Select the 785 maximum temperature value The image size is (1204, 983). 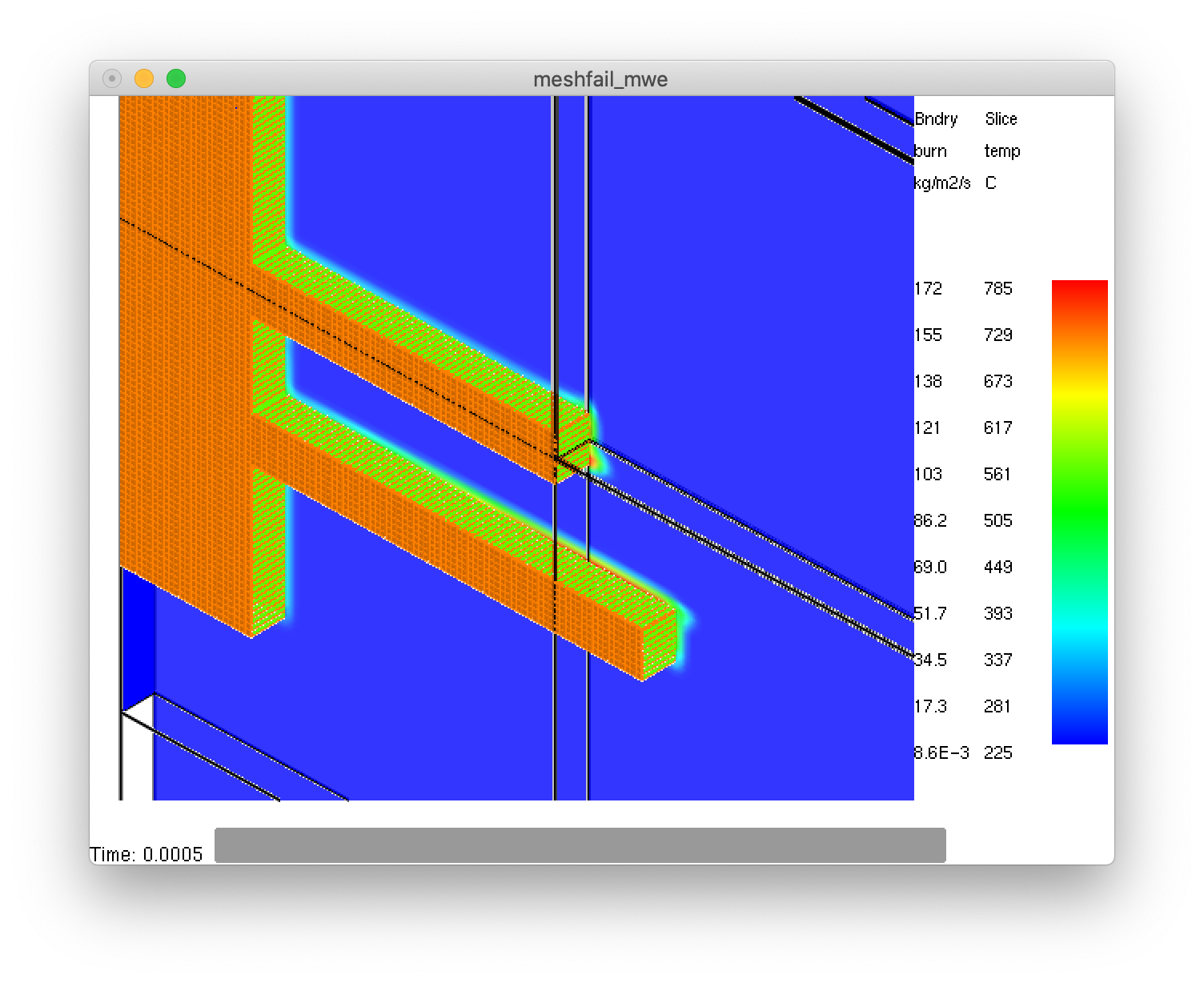999,289
